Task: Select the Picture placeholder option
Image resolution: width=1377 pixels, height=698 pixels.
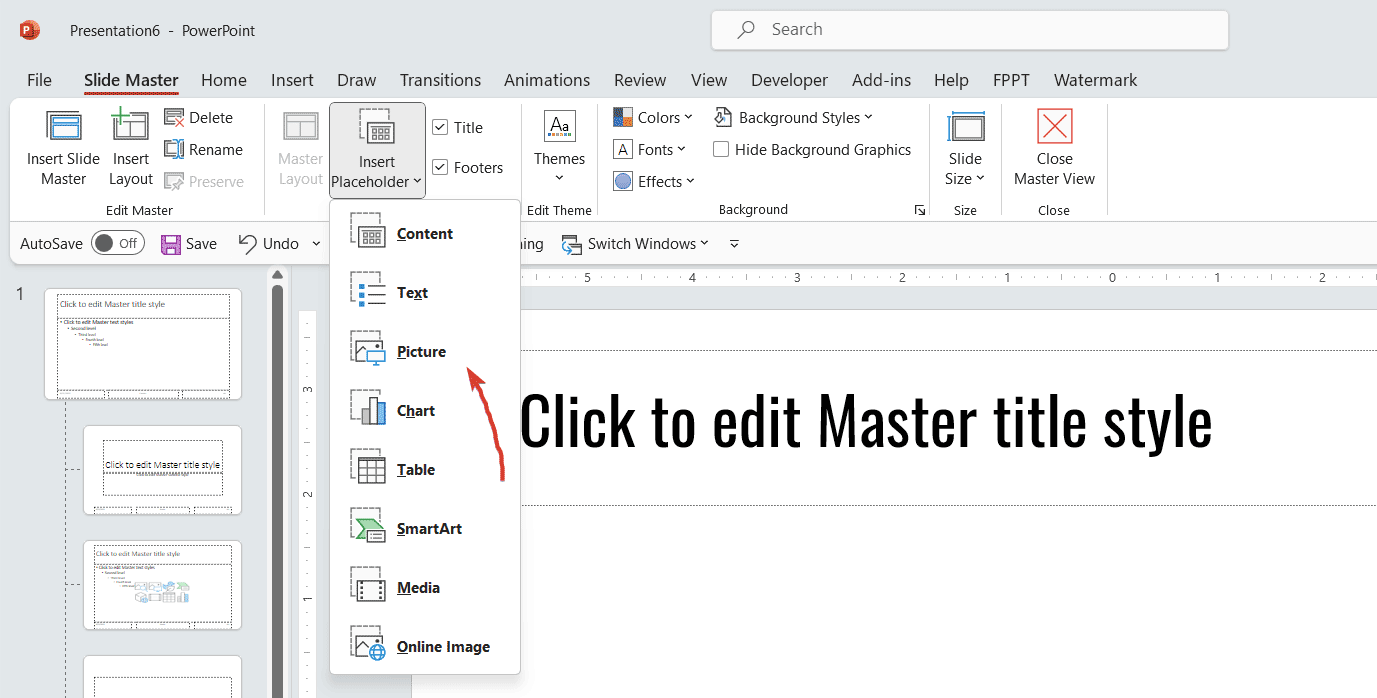Action: pos(420,351)
